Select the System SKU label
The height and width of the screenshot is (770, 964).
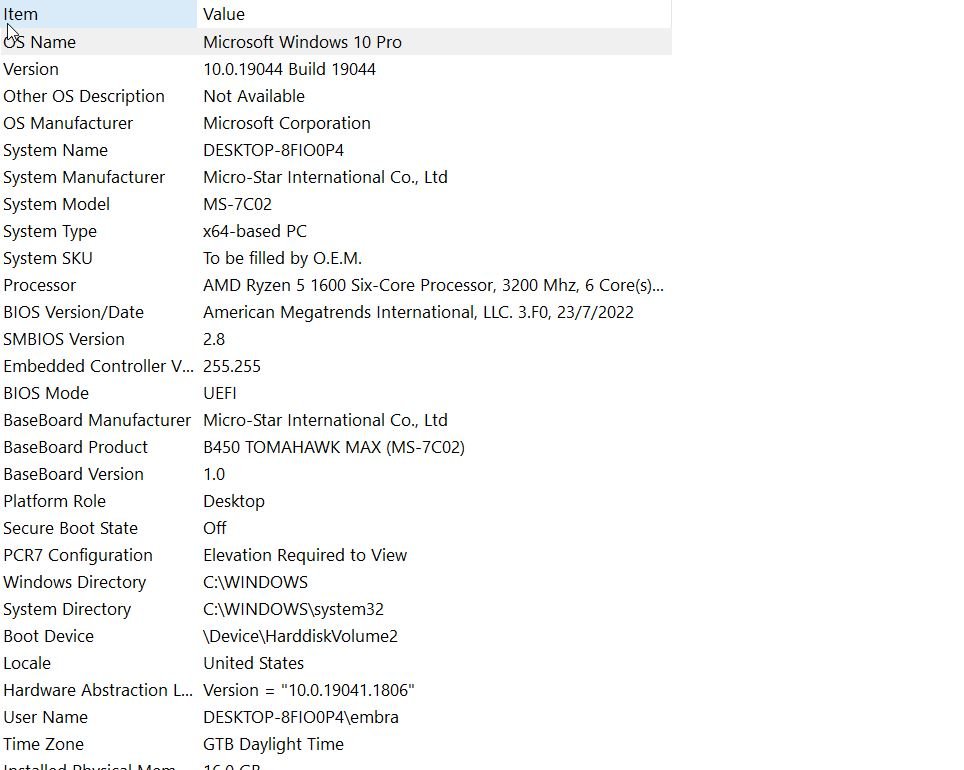(x=48, y=258)
